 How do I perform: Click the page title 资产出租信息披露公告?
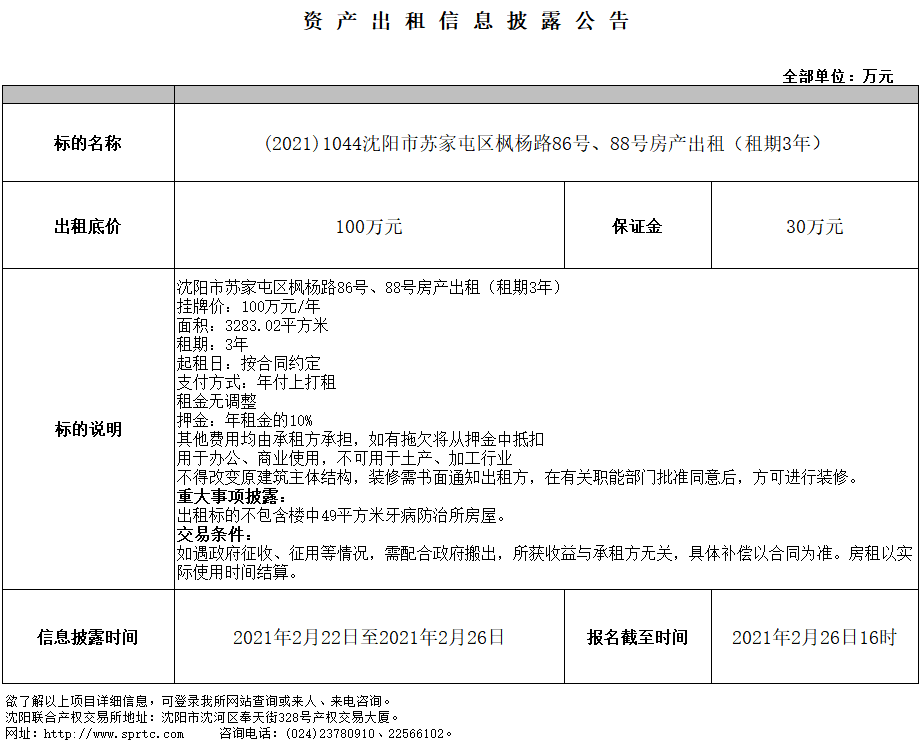[x=466, y=22]
